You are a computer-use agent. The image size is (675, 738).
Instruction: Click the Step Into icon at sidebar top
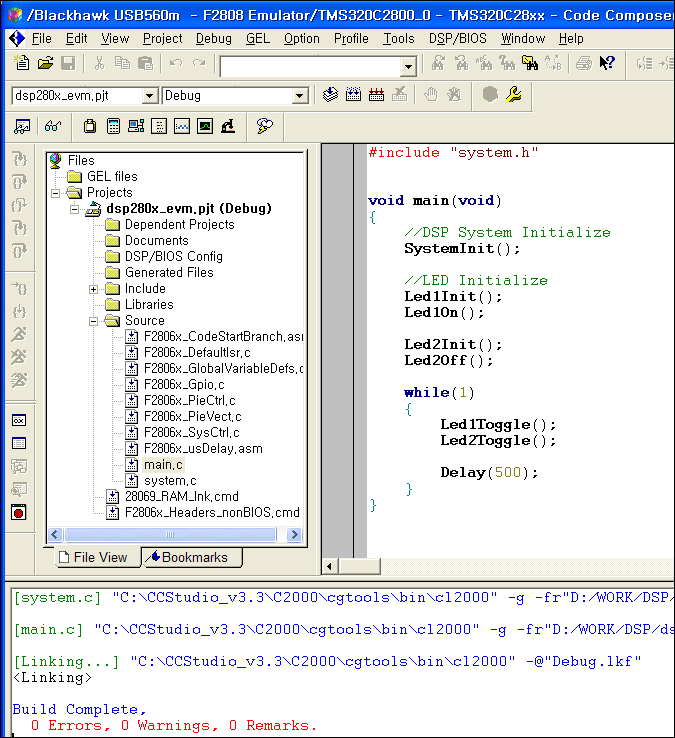pos(19,159)
